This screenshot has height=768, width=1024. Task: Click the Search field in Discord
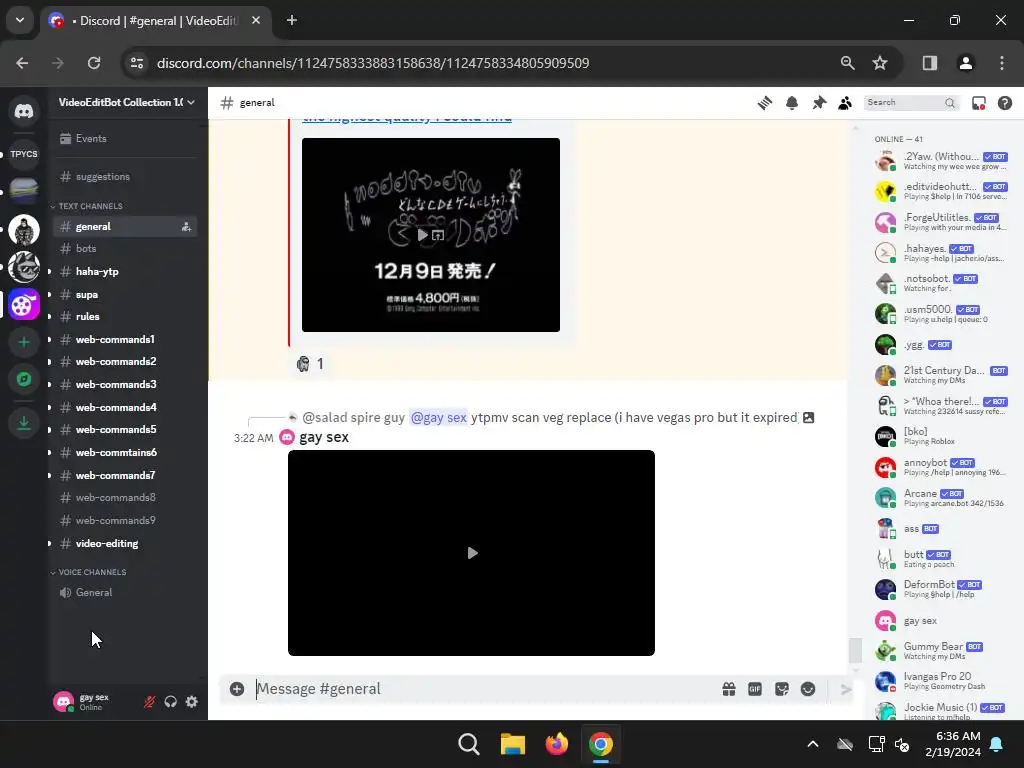912,103
